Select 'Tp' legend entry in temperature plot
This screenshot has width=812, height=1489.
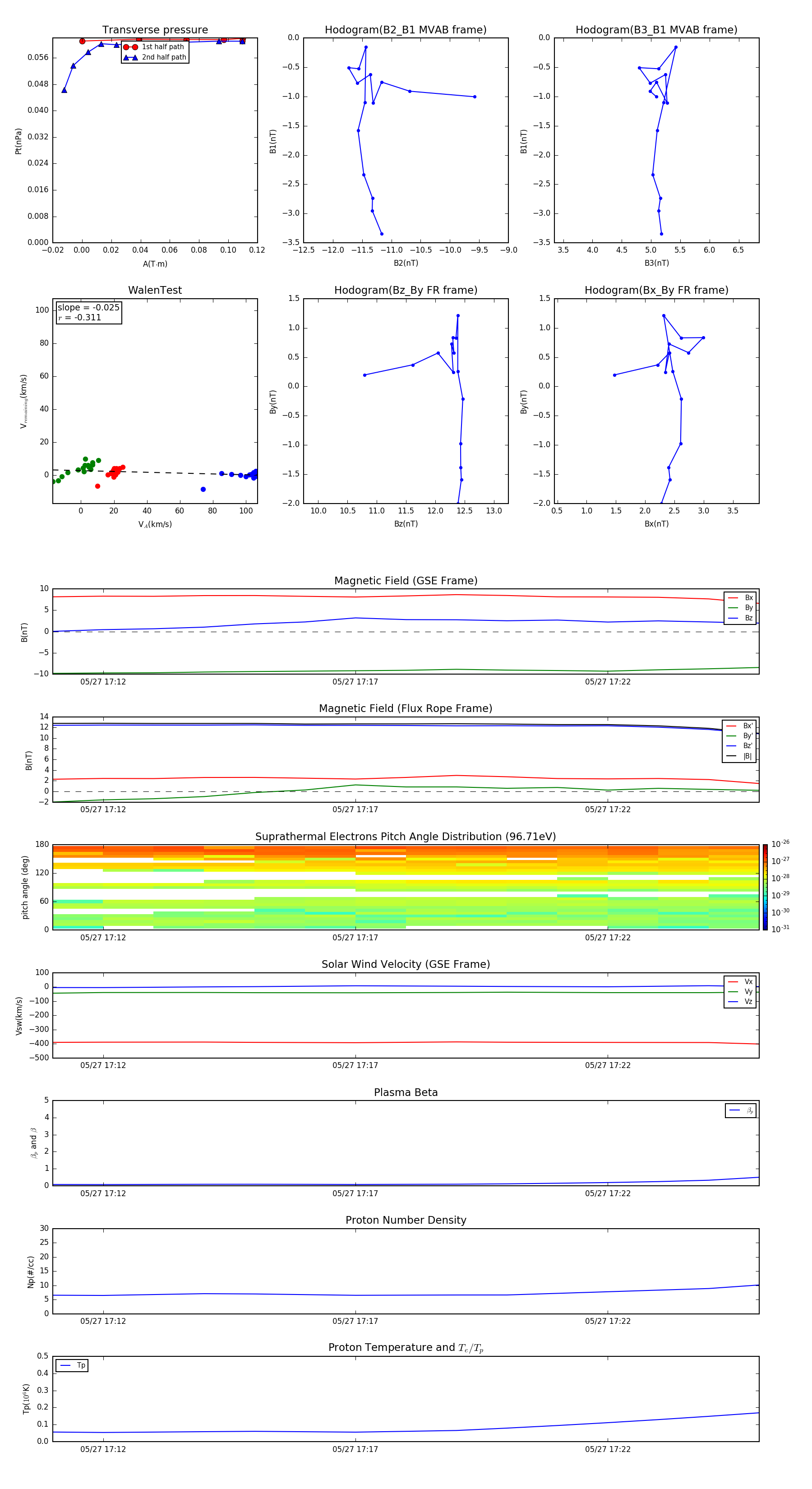pos(72,1365)
